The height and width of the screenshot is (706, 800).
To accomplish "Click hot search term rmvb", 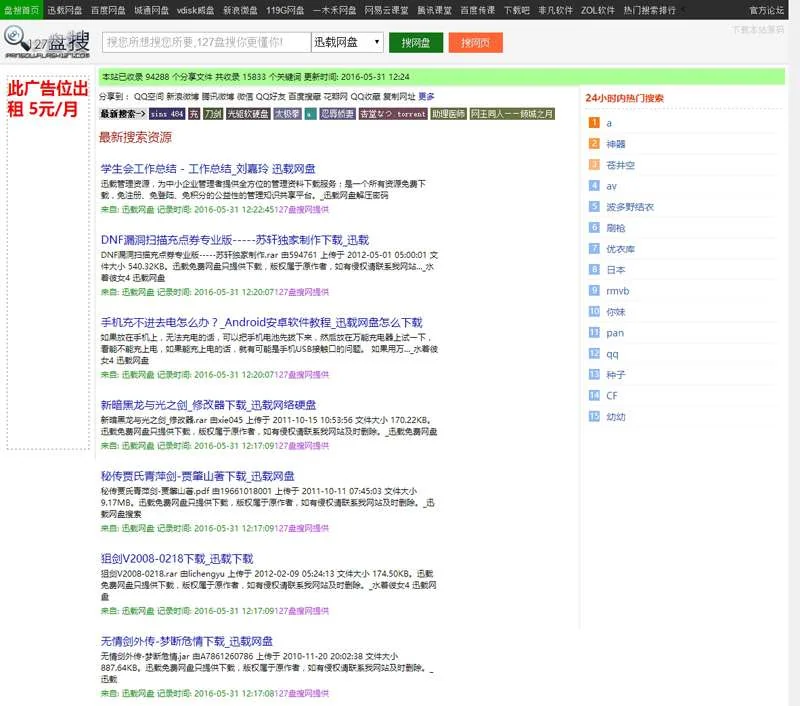I will [617, 290].
